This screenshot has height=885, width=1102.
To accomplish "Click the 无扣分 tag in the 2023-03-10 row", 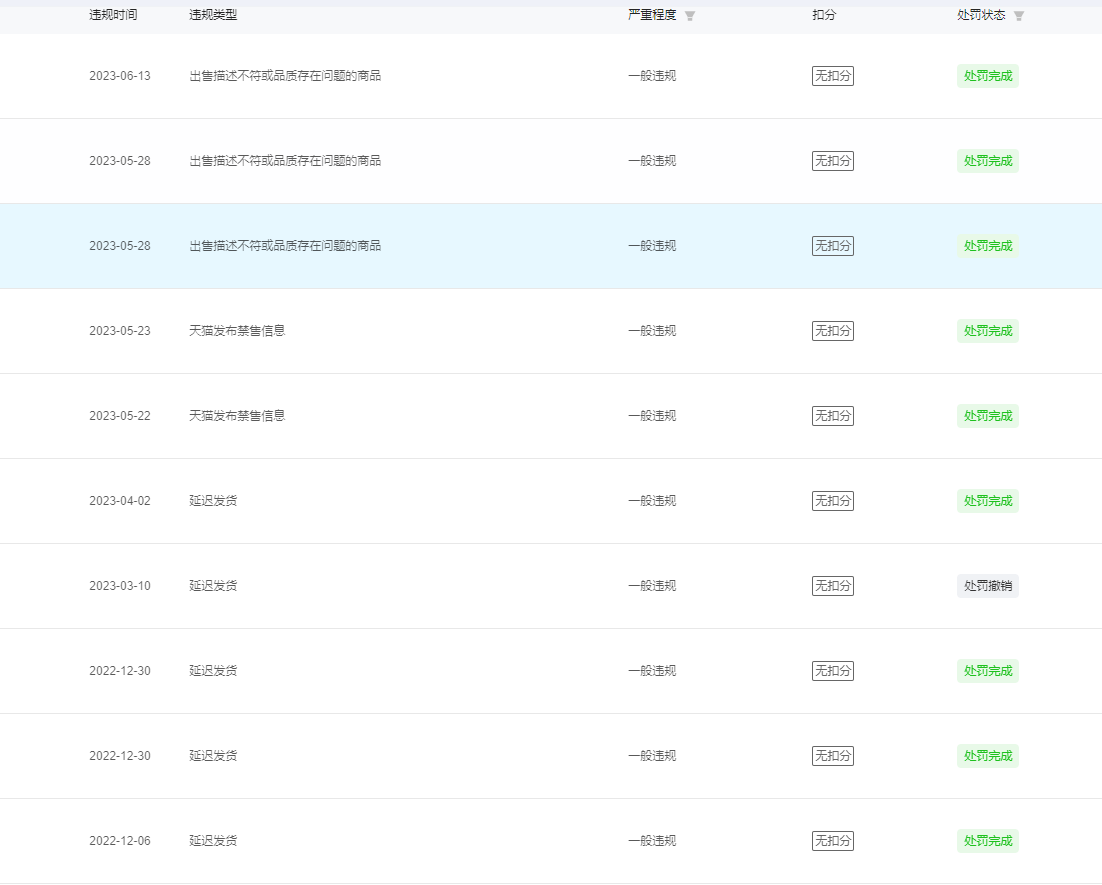I will click(833, 586).
